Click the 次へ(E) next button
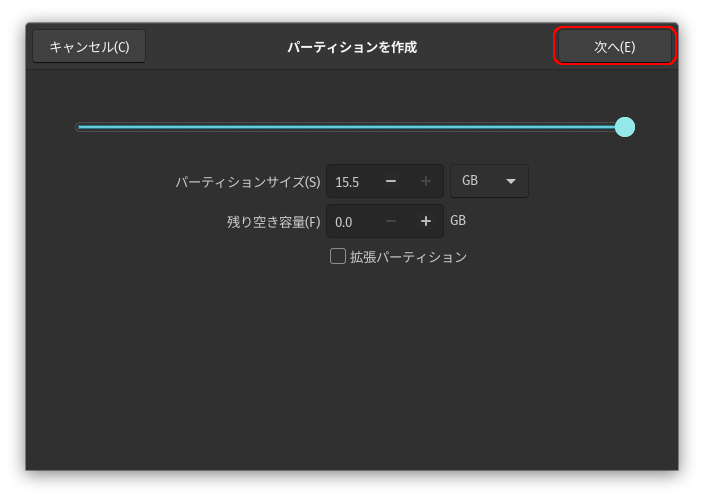This screenshot has height=499, width=704. click(x=614, y=46)
